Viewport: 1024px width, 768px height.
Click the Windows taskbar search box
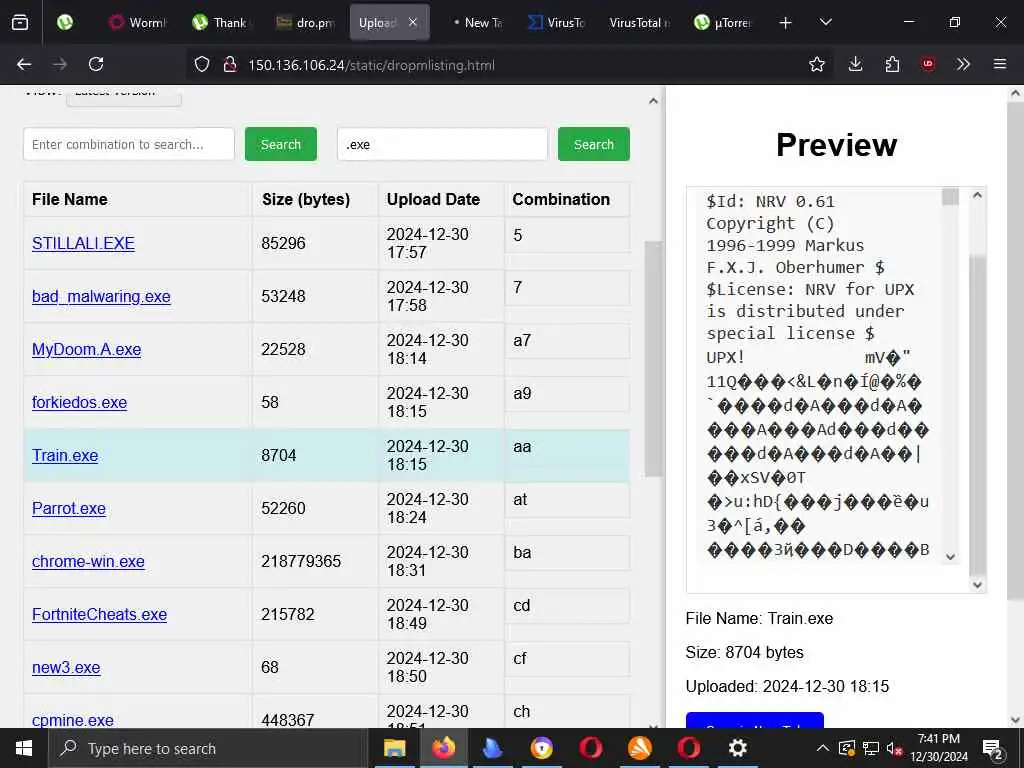click(x=208, y=748)
